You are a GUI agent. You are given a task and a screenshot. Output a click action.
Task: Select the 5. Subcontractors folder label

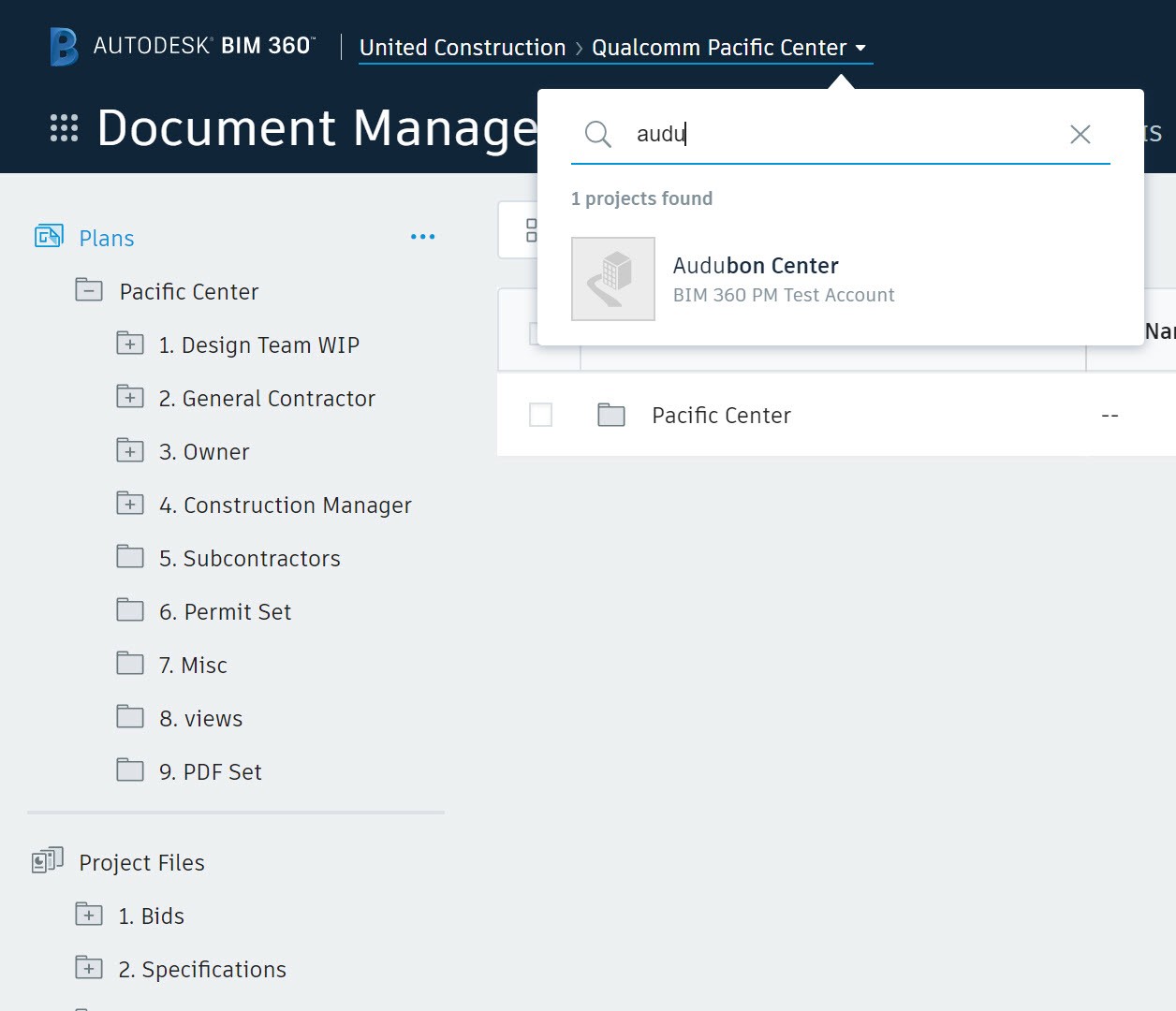[x=250, y=559]
